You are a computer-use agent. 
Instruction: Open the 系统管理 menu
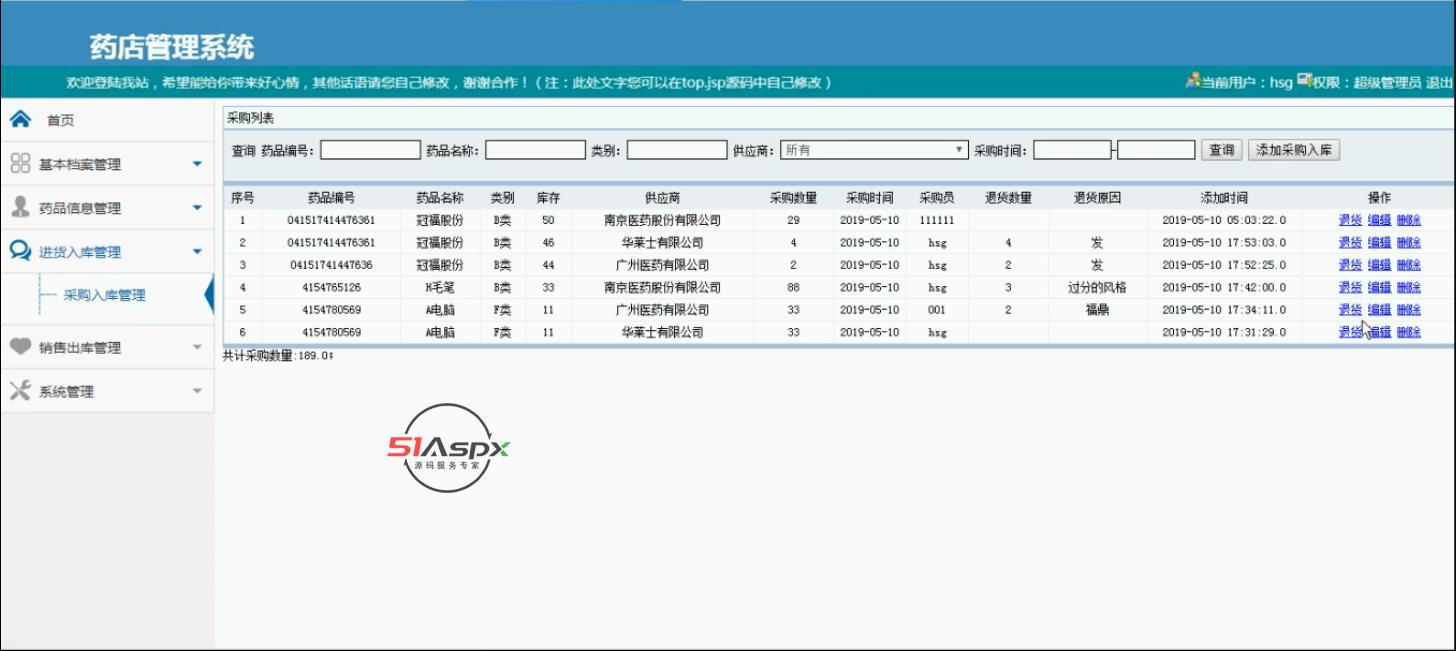[107, 392]
